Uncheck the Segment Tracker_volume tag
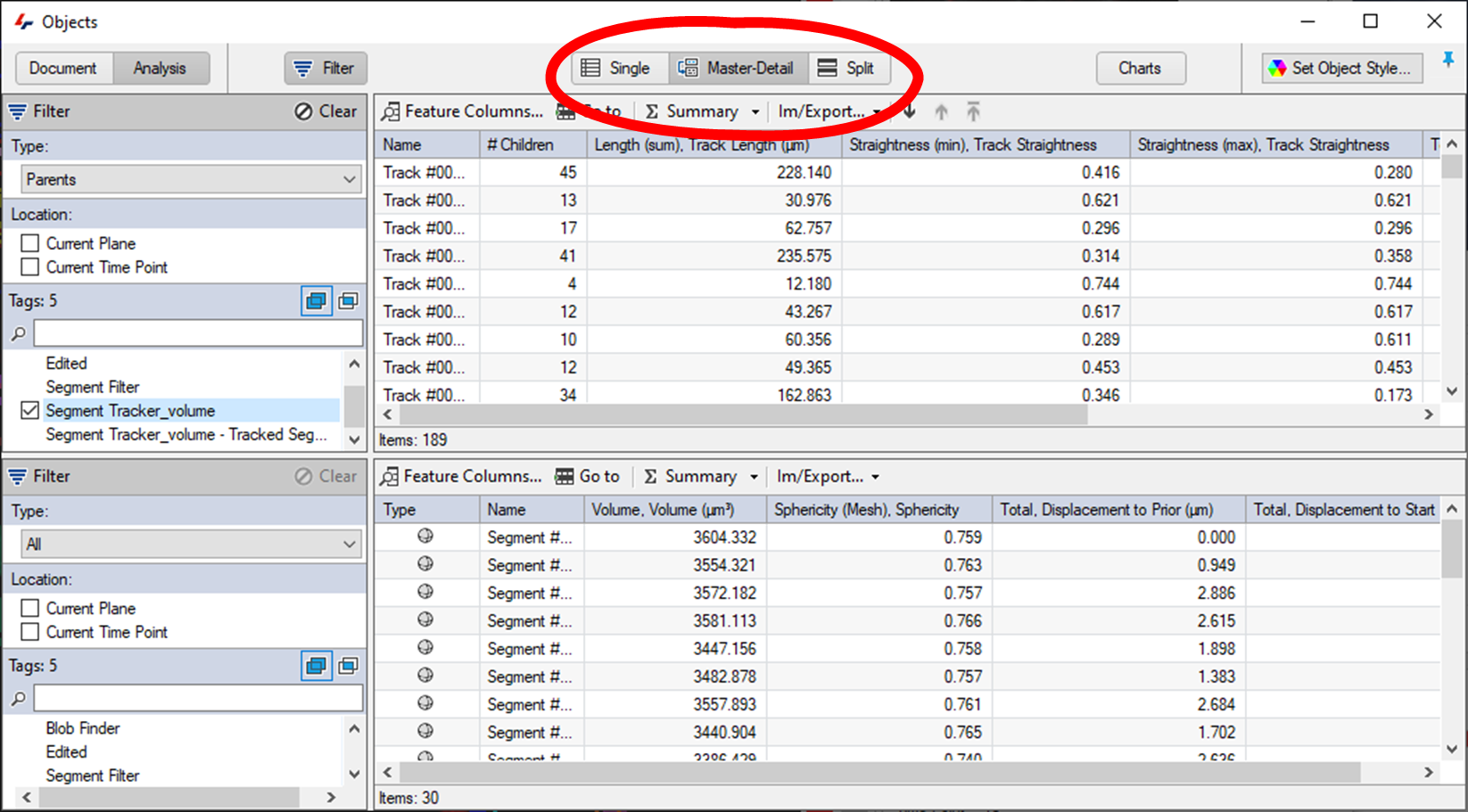Image resolution: width=1468 pixels, height=812 pixels. point(29,410)
